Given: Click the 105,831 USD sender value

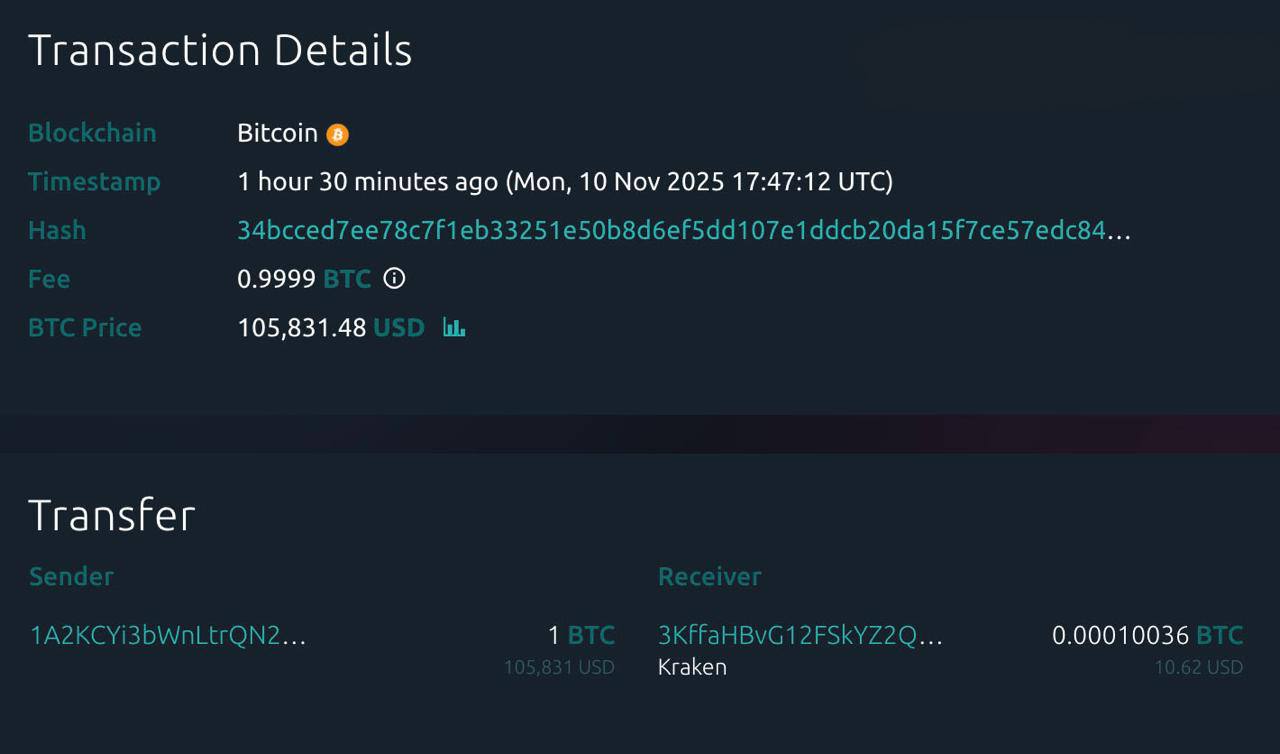Looking at the screenshot, I should click(x=559, y=667).
